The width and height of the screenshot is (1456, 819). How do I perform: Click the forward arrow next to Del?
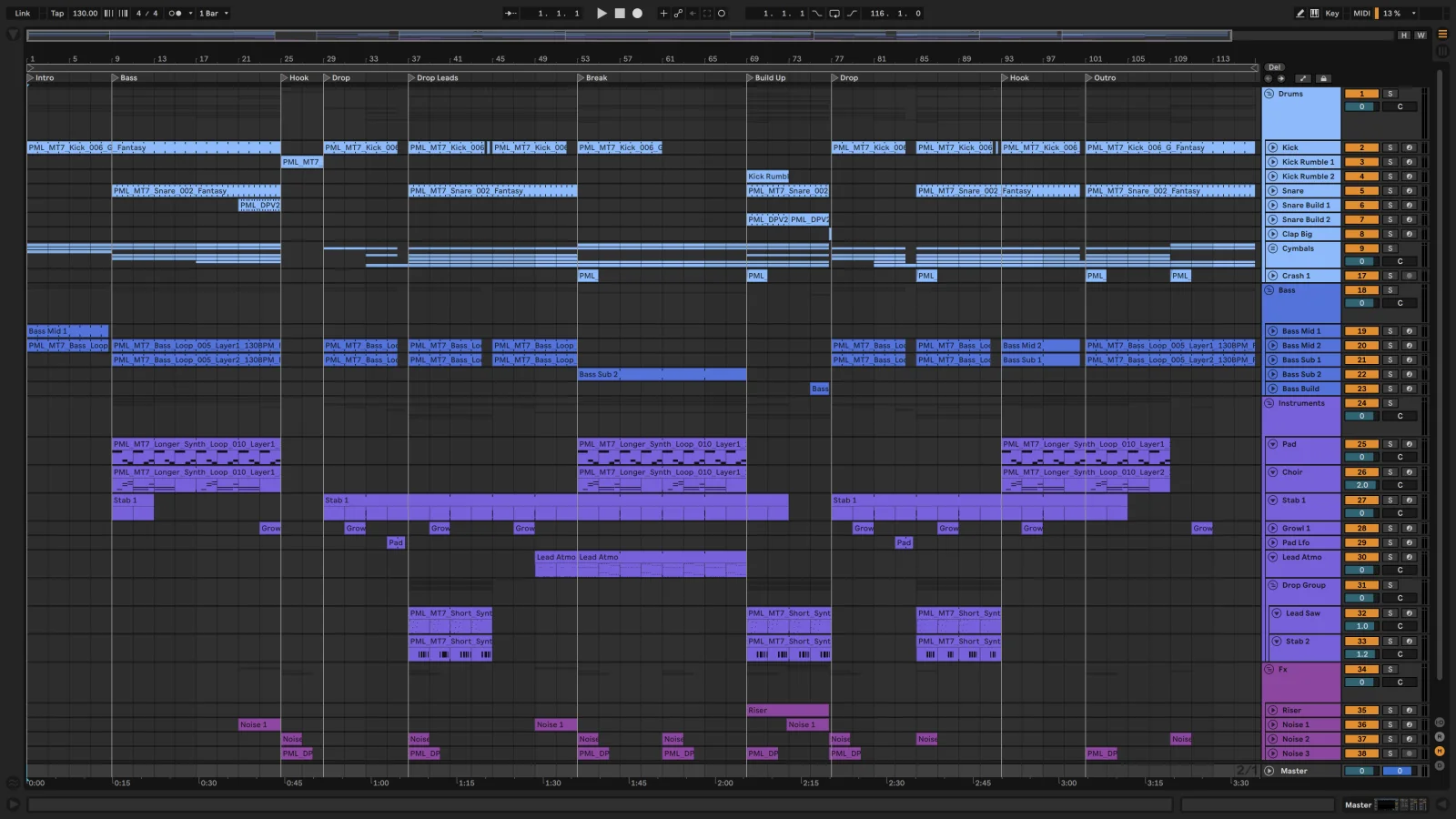pos(1281,79)
